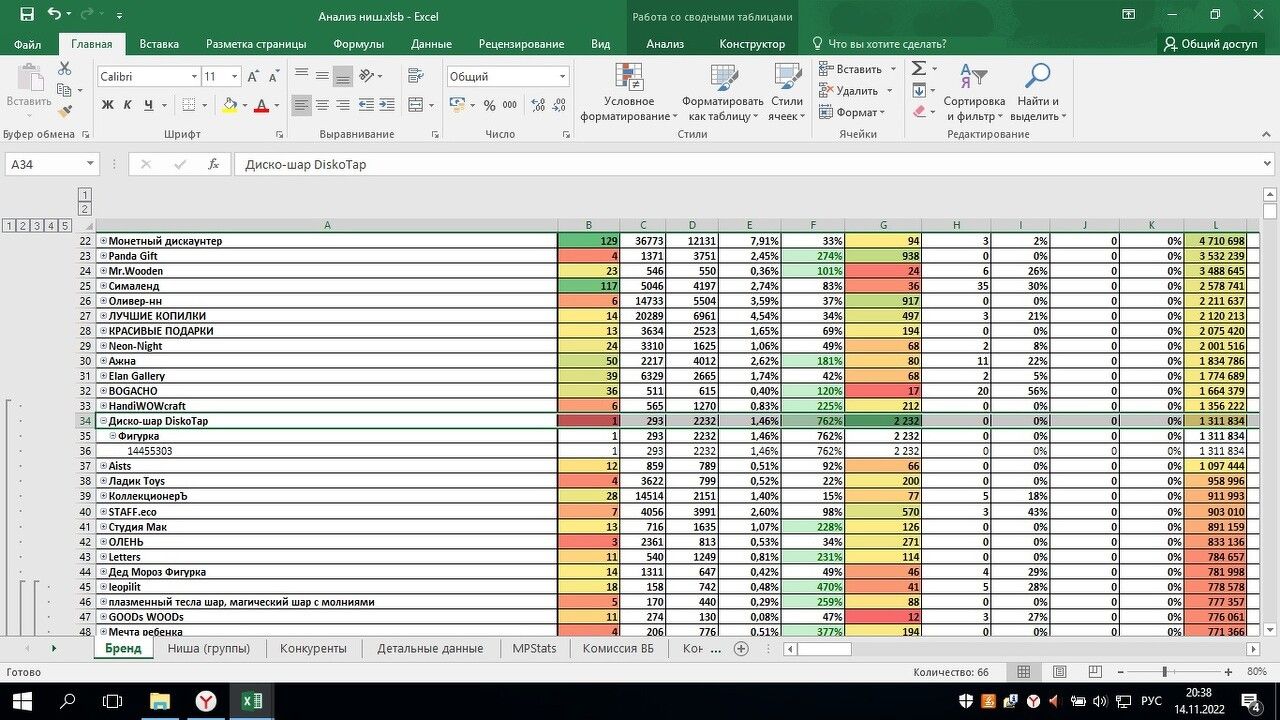Click the Общий доступ share button
The width and height of the screenshot is (1280, 720).
pyautogui.click(x=1210, y=44)
